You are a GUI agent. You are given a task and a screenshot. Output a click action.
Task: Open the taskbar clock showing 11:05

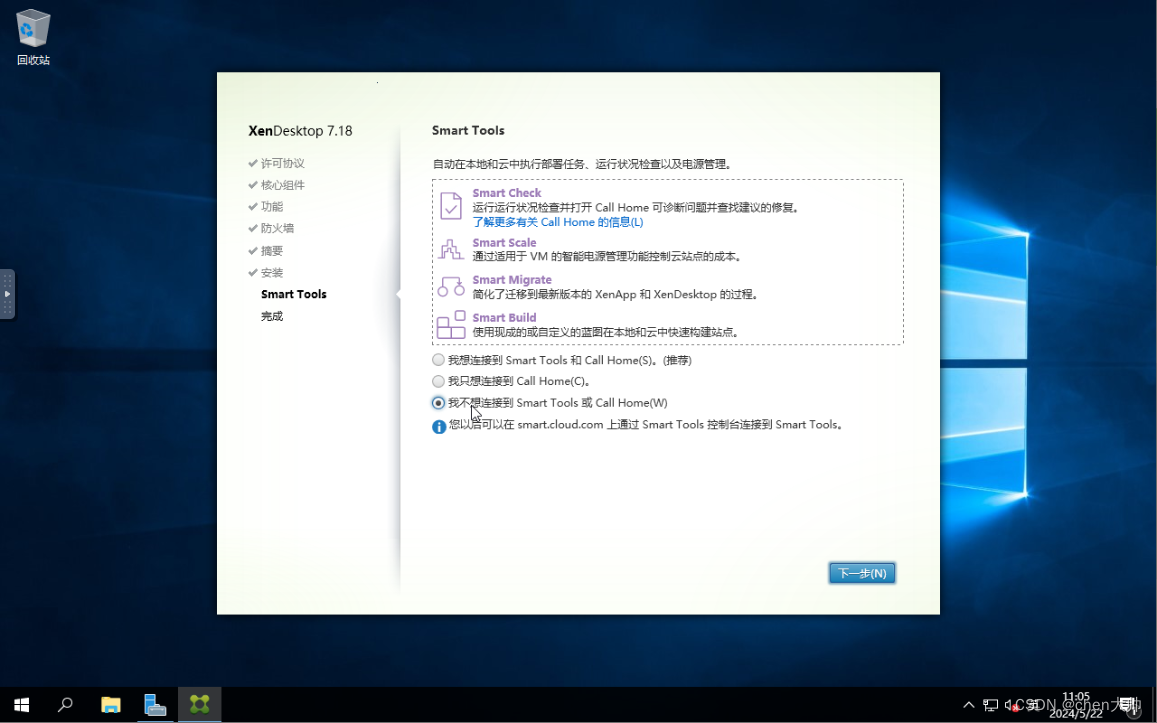pyautogui.click(x=1076, y=705)
